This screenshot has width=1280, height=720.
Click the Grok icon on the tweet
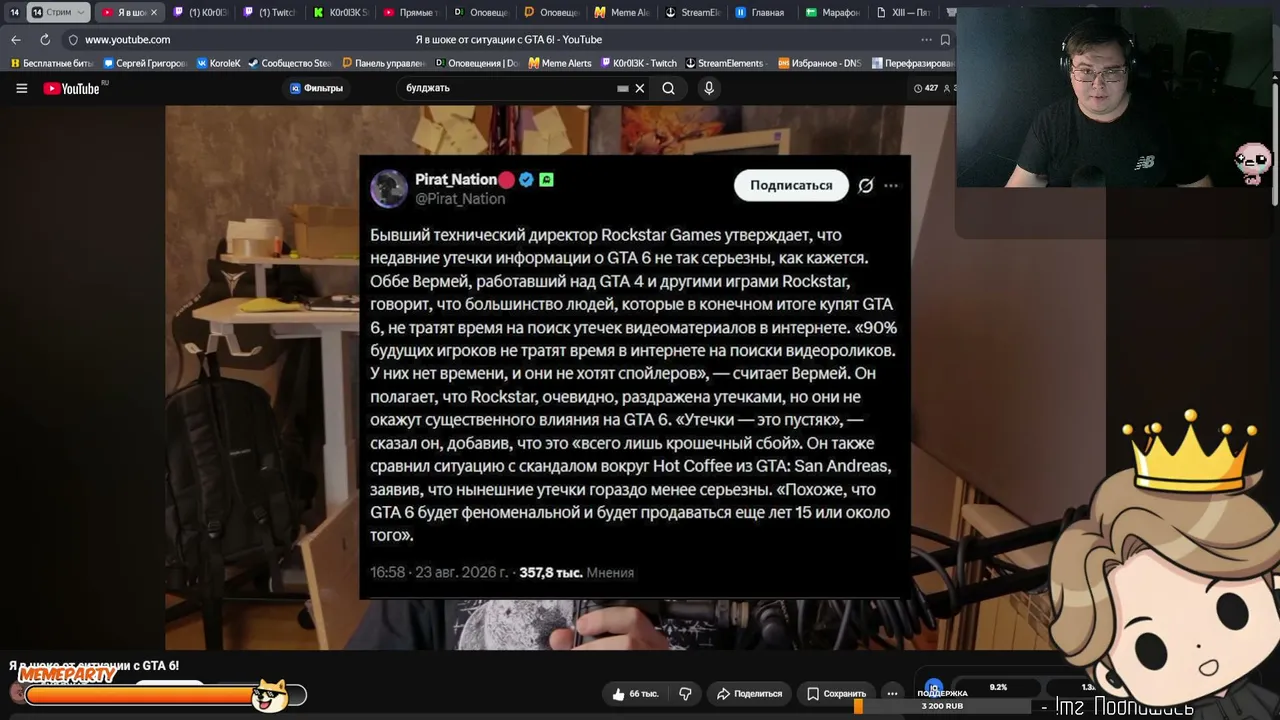click(x=866, y=185)
